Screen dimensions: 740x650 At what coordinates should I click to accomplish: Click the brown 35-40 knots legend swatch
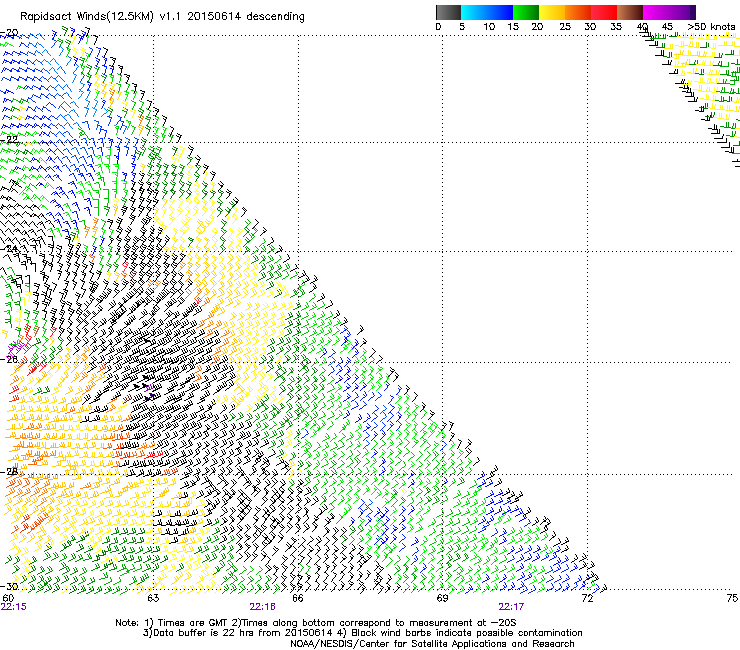point(630,12)
